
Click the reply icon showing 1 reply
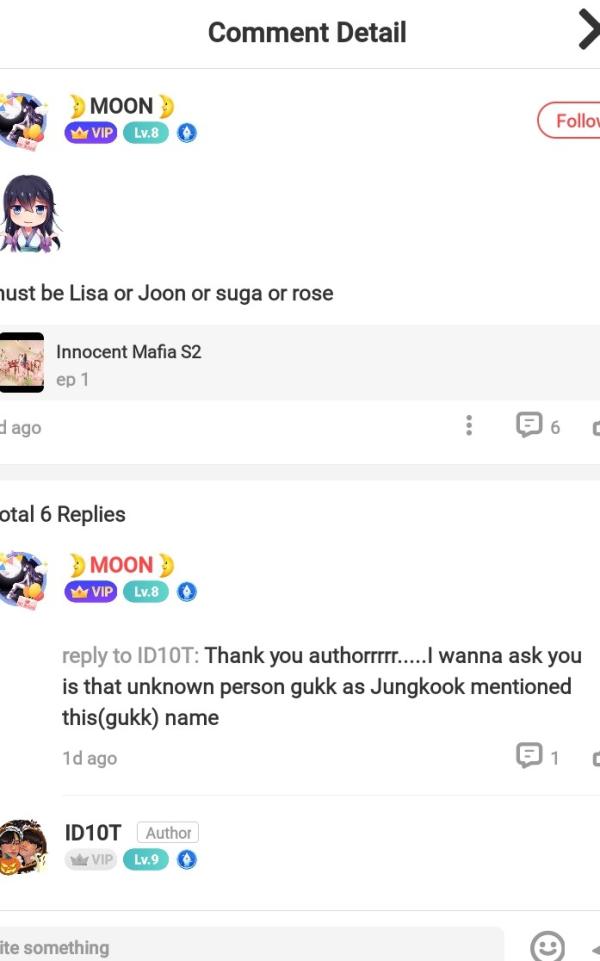point(529,756)
